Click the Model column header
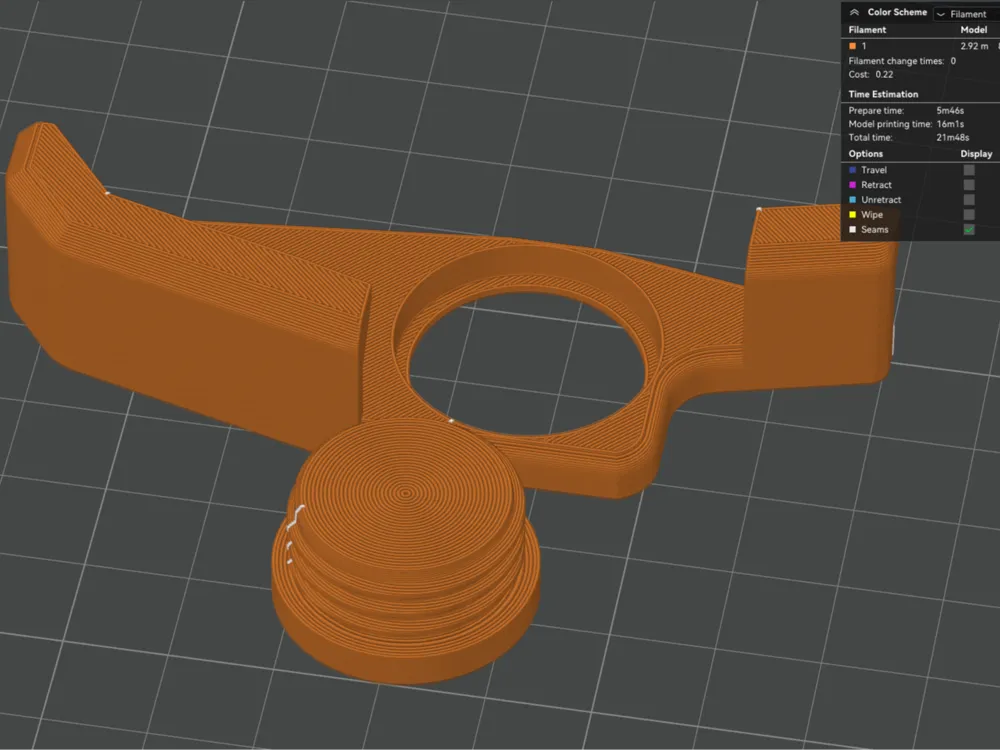 coord(973,29)
